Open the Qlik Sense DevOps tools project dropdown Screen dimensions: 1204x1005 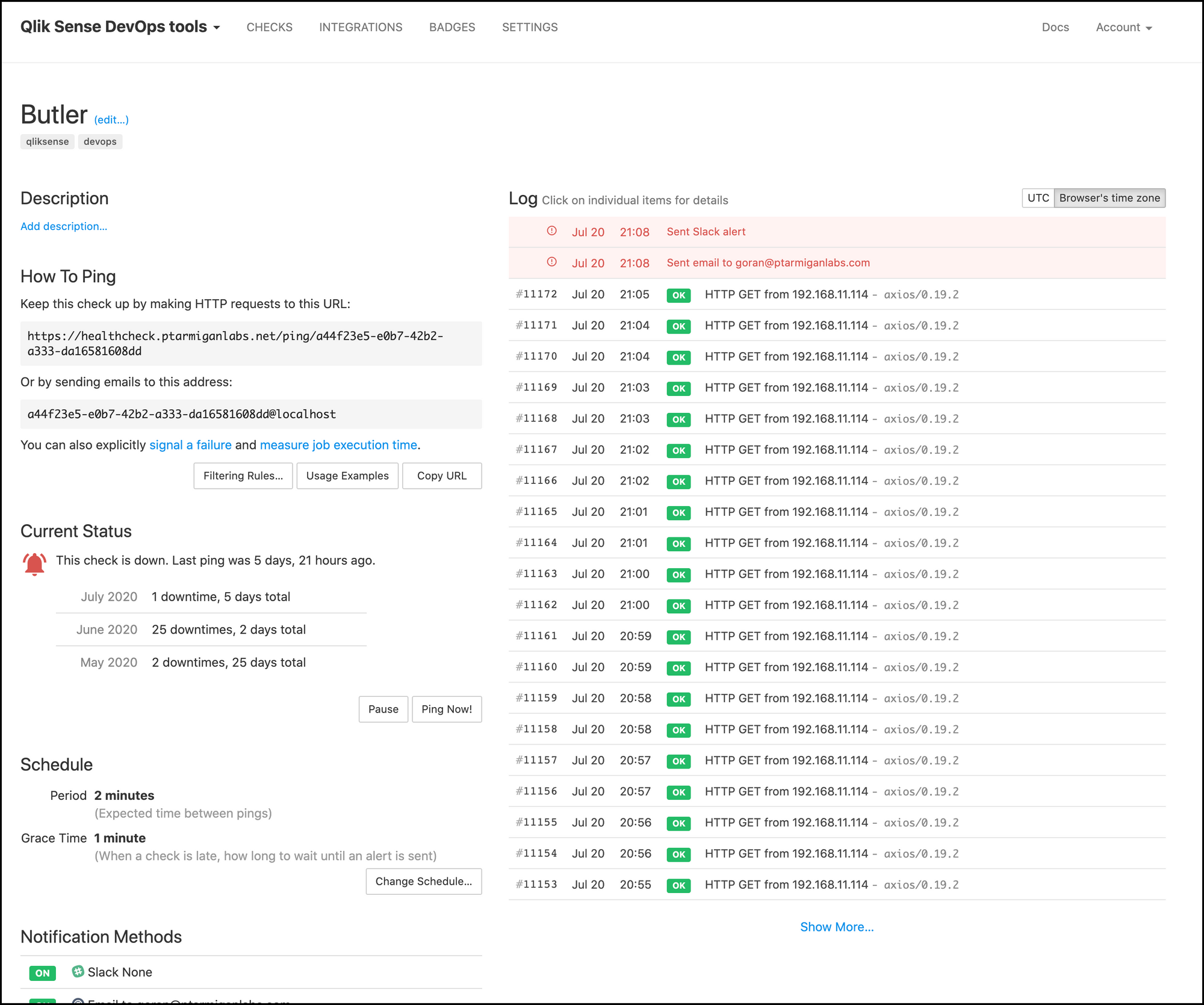point(120,27)
